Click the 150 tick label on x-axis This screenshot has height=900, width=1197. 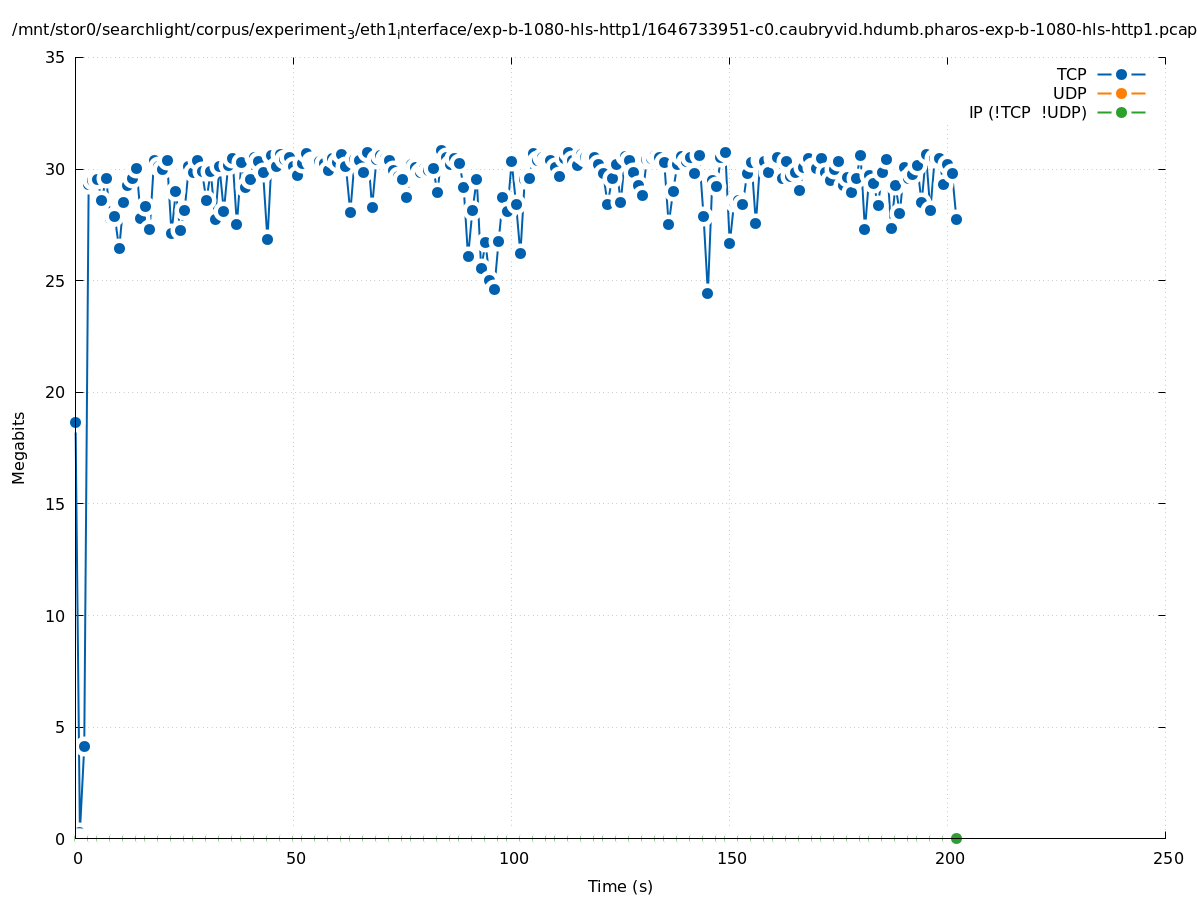(730, 858)
